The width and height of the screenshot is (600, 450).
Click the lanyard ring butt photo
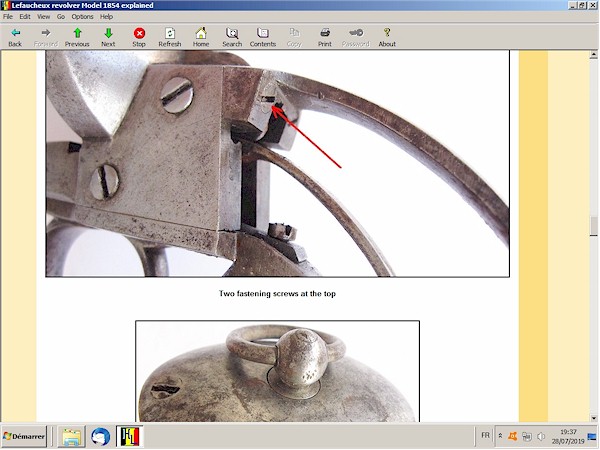coord(277,371)
